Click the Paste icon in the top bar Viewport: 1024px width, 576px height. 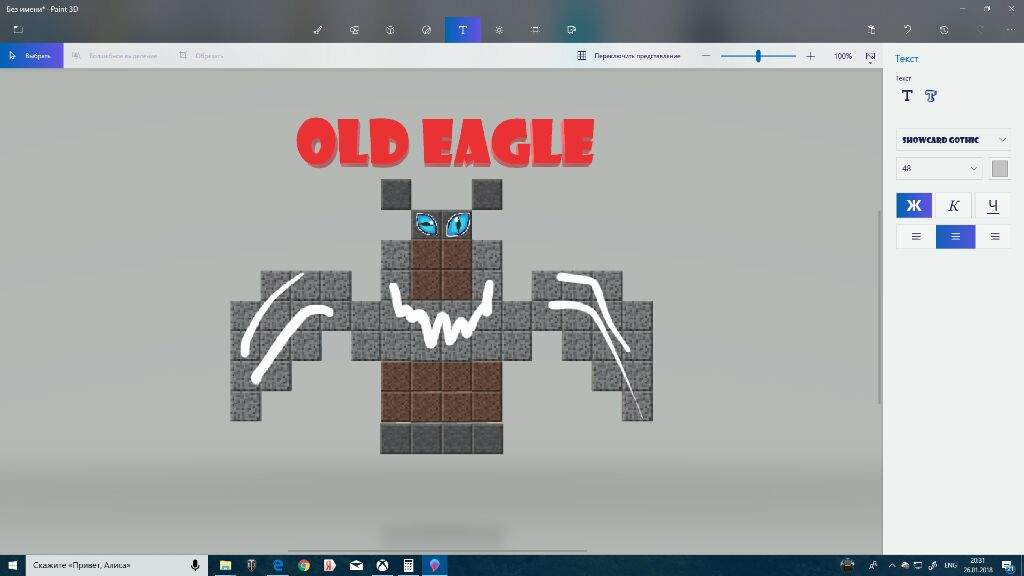(871, 29)
